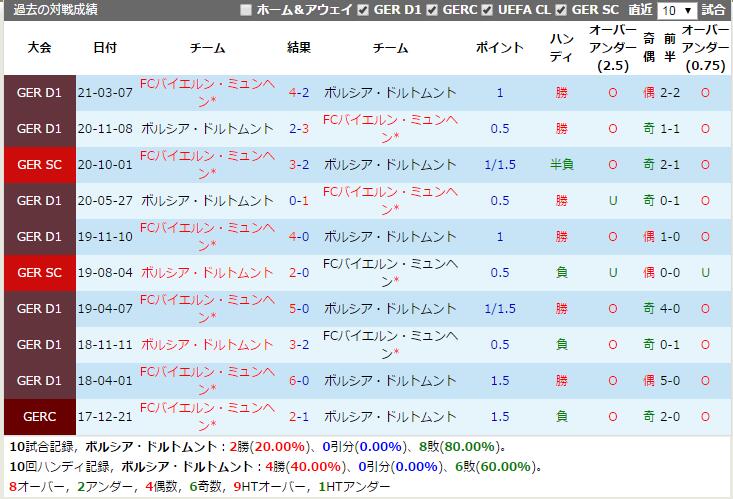Click FCバイエルン・ミュンヘン home team on 17-12-21
Screen dimensions: 733x499
tap(207, 417)
